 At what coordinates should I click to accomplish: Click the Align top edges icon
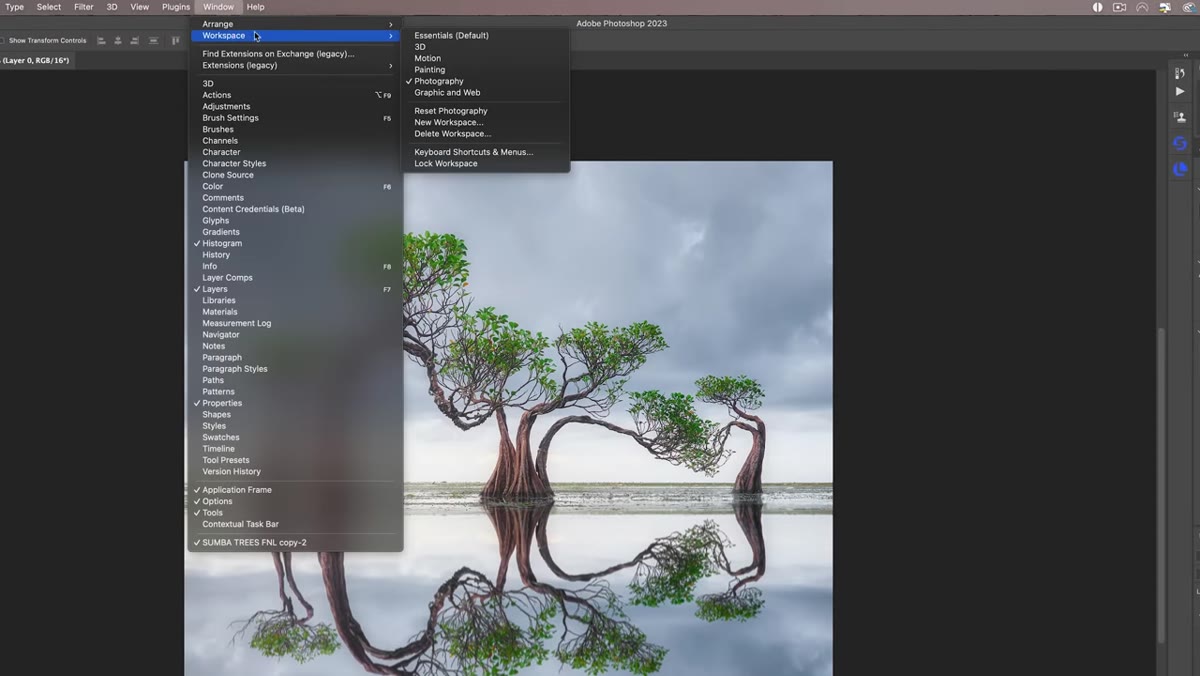tap(176, 41)
